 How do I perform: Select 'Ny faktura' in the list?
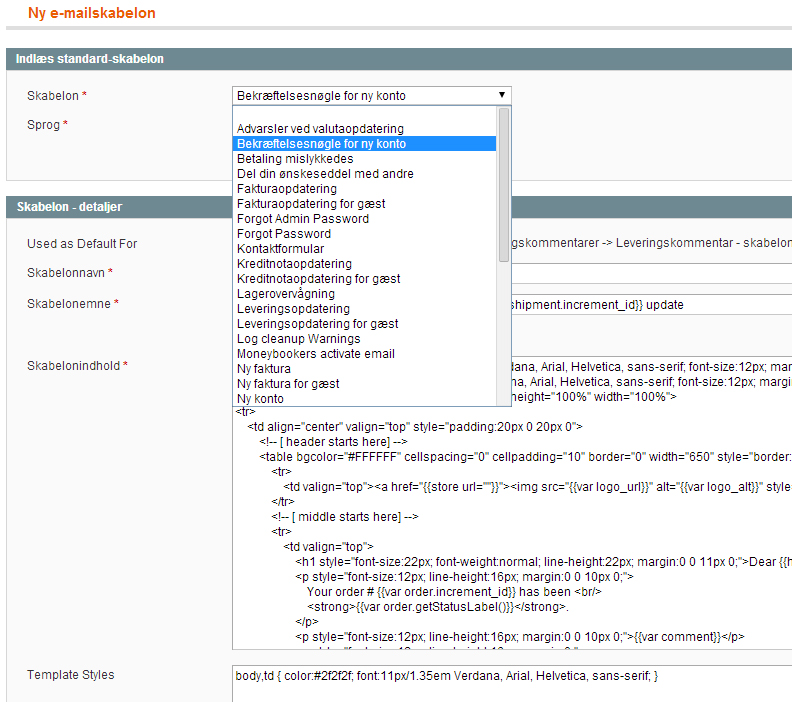click(264, 369)
